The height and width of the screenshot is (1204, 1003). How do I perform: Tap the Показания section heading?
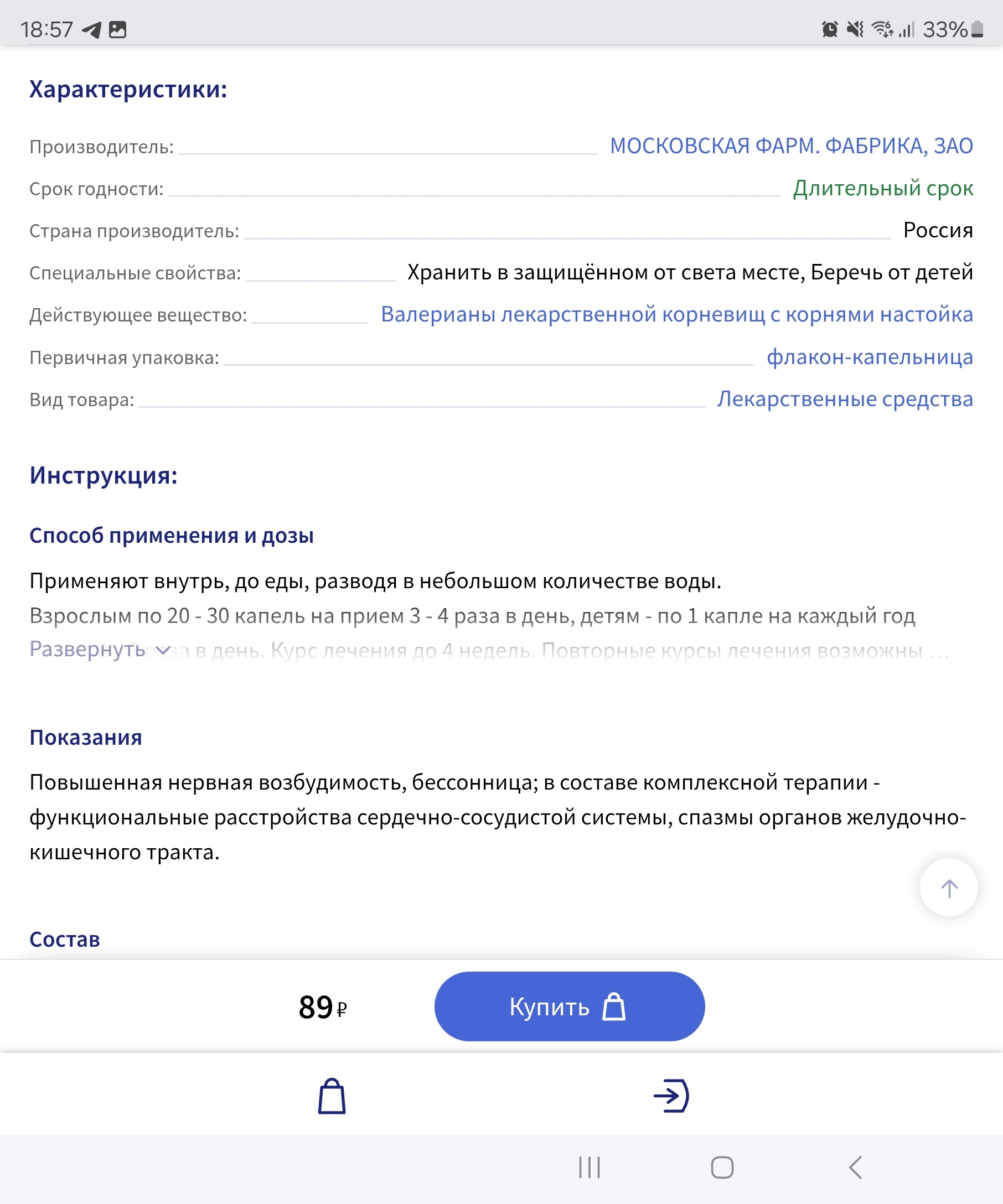coord(86,738)
